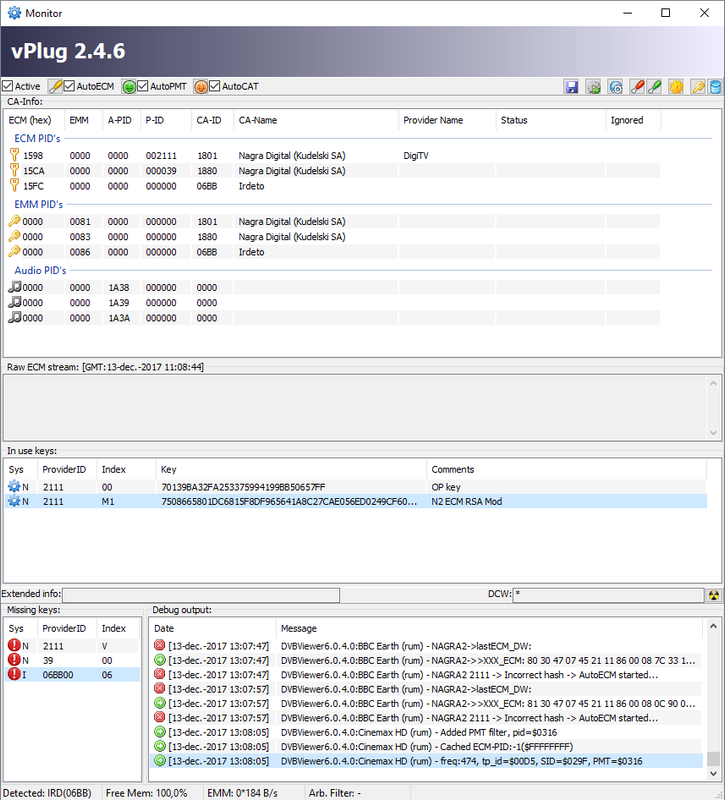Click the green screwdriver toolbar icon
The width and height of the screenshot is (725, 800).
click(655, 87)
